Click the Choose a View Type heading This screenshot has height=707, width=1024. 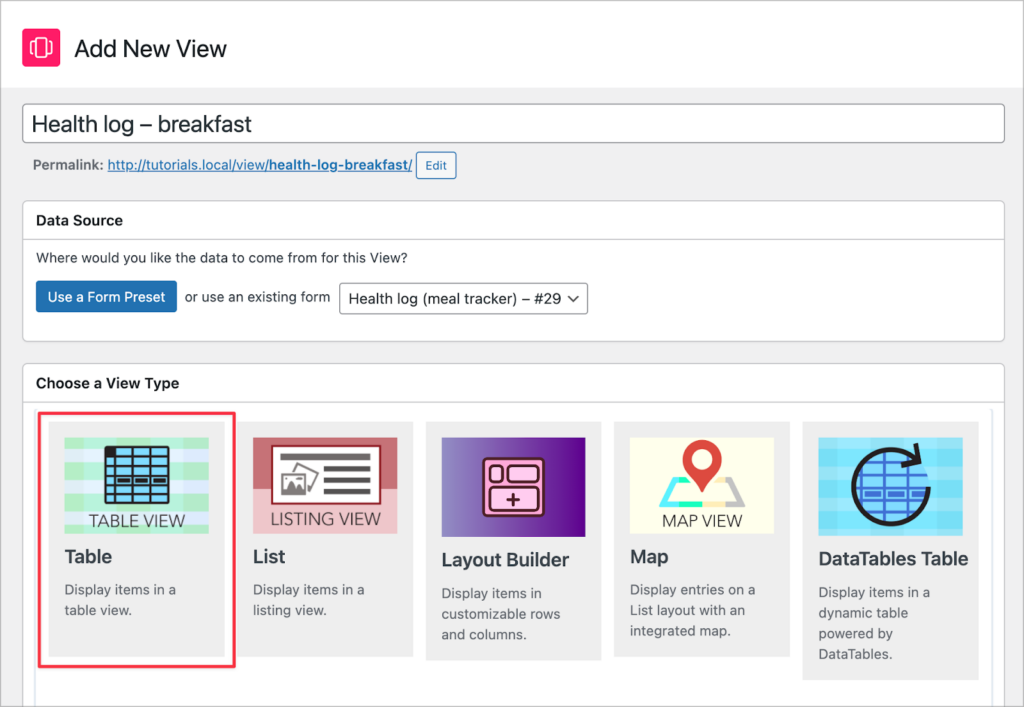pyautogui.click(x=108, y=383)
